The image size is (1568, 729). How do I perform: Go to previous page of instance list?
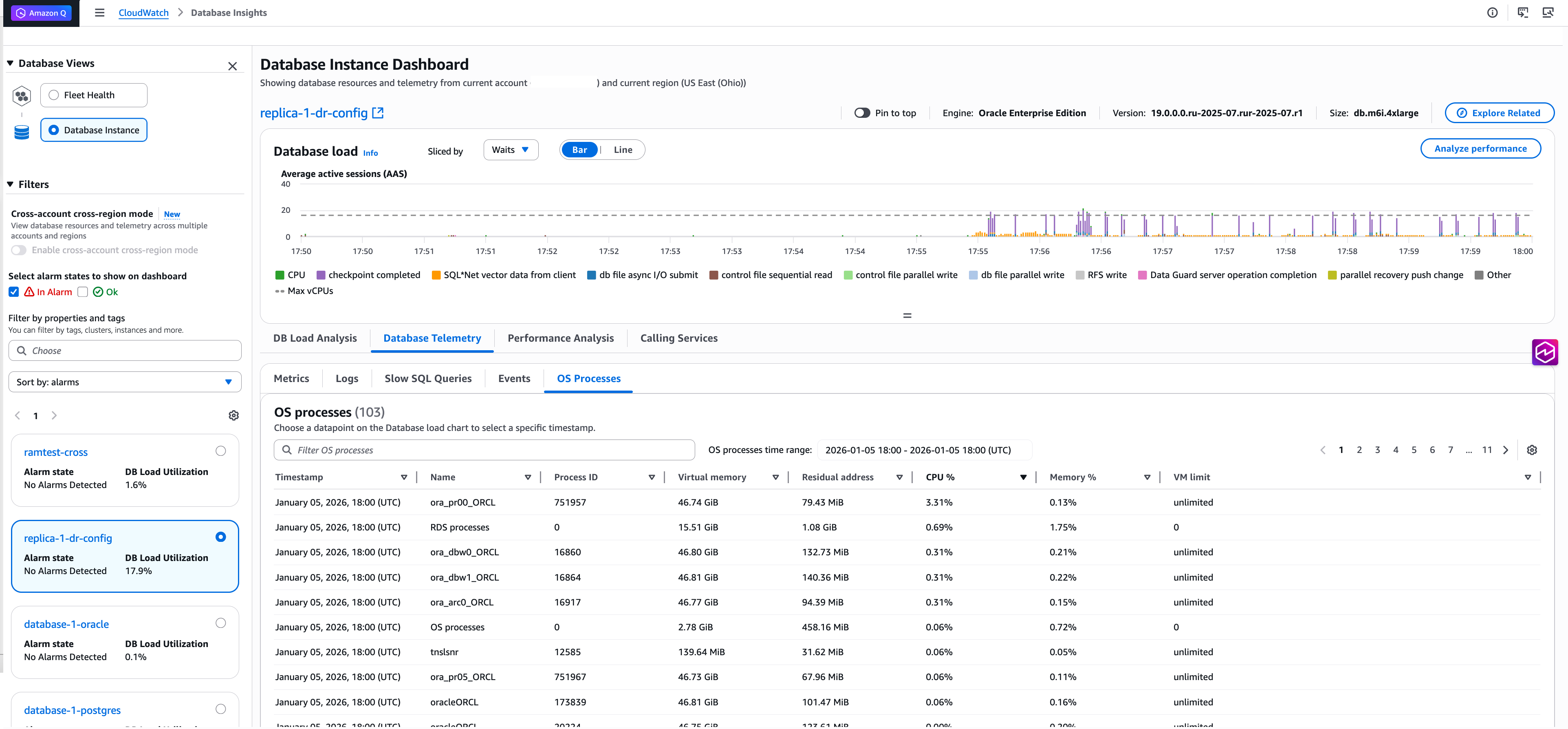coord(18,415)
